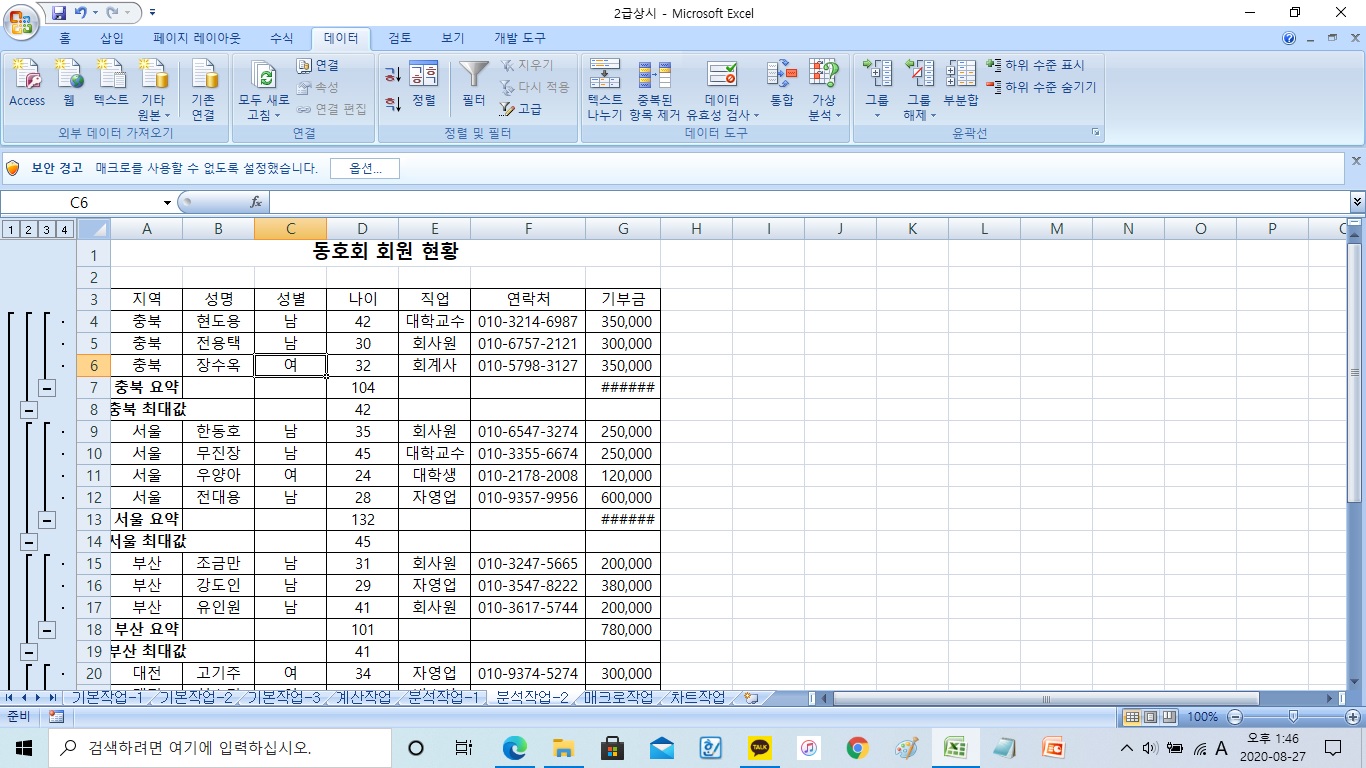
Task: Open the Name Box dropdown arrow
Action: click(167, 203)
